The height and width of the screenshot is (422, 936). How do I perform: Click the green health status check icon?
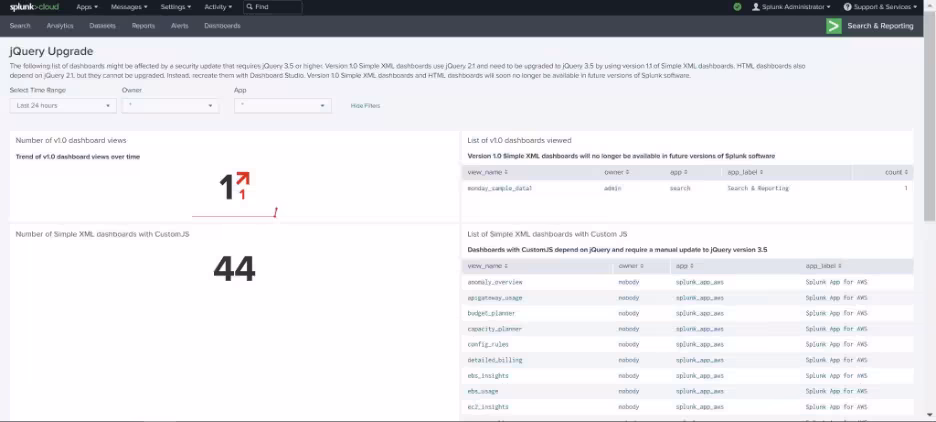737,7
